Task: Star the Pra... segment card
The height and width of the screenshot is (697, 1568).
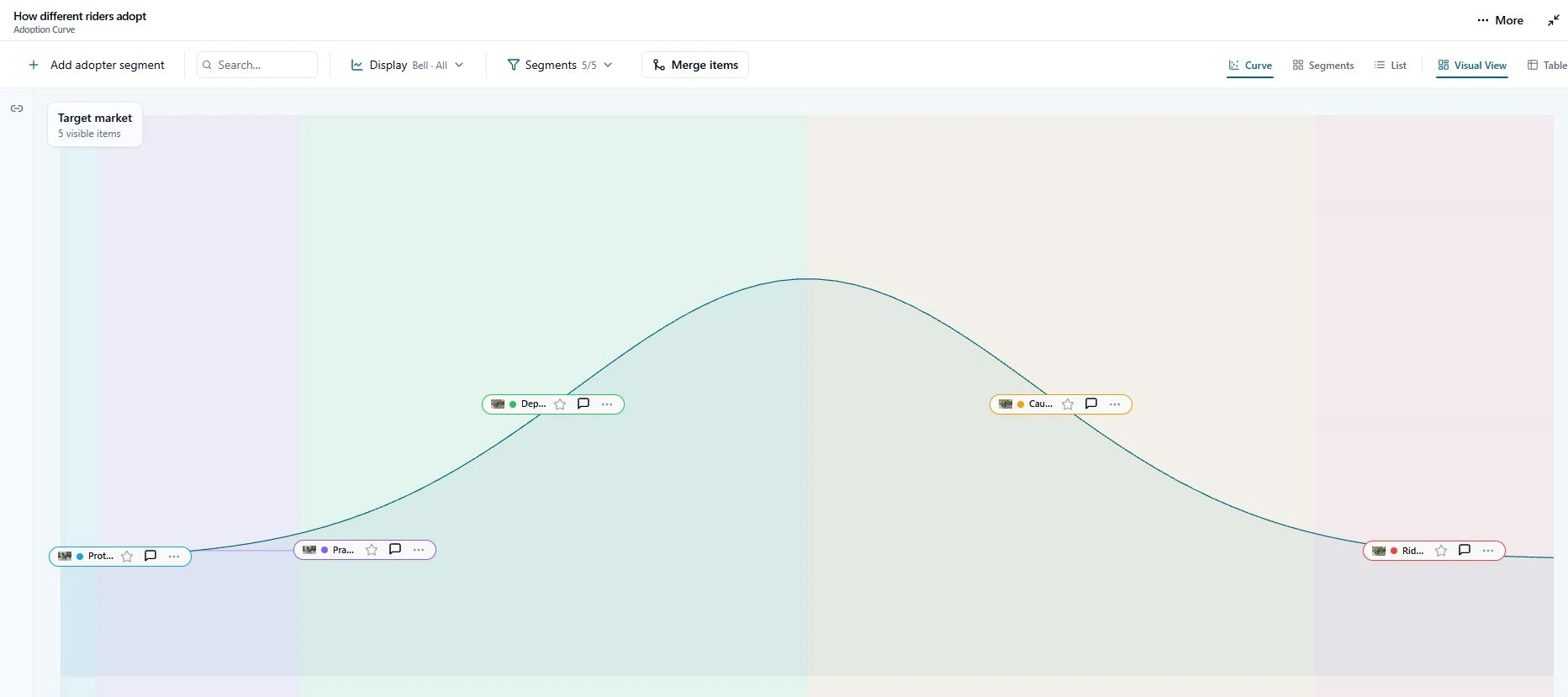Action: [x=372, y=550]
